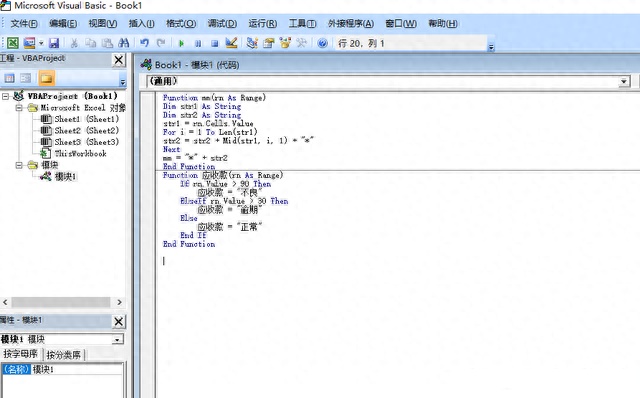This screenshot has width=640, height=398.
Task: Open the 调试 menu
Action: 222,24
